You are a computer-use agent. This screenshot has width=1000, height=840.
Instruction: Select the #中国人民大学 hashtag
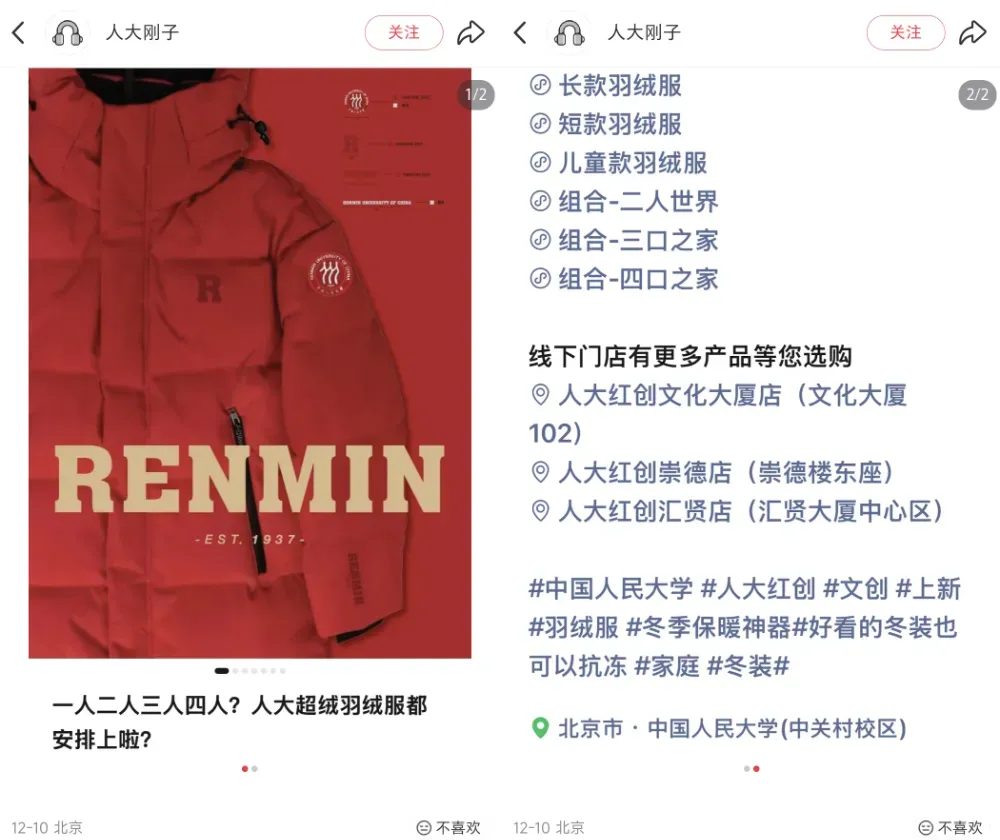click(x=610, y=588)
